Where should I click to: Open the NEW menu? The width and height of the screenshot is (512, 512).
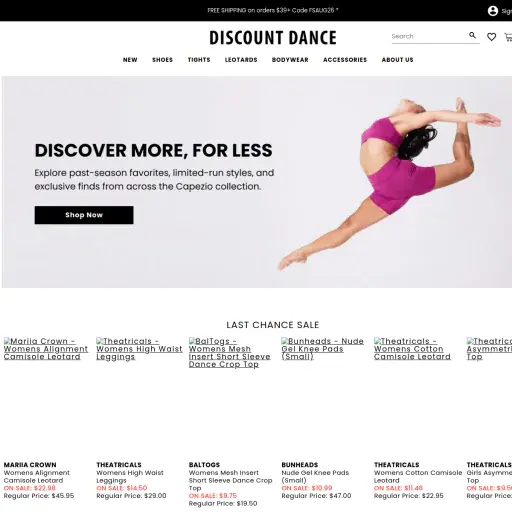coord(130,60)
